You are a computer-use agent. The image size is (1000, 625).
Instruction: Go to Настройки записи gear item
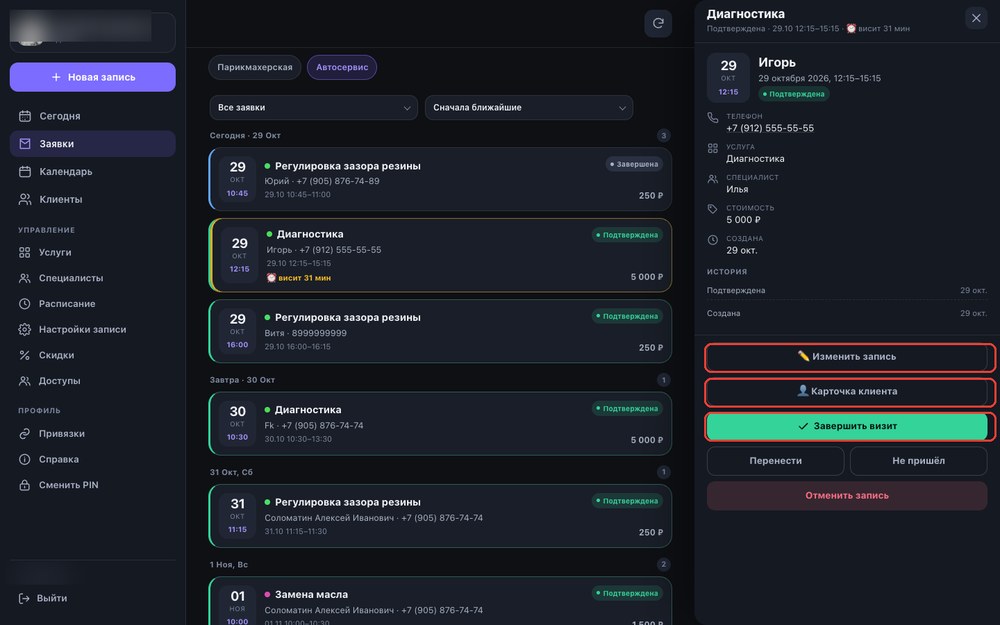coord(92,330)
